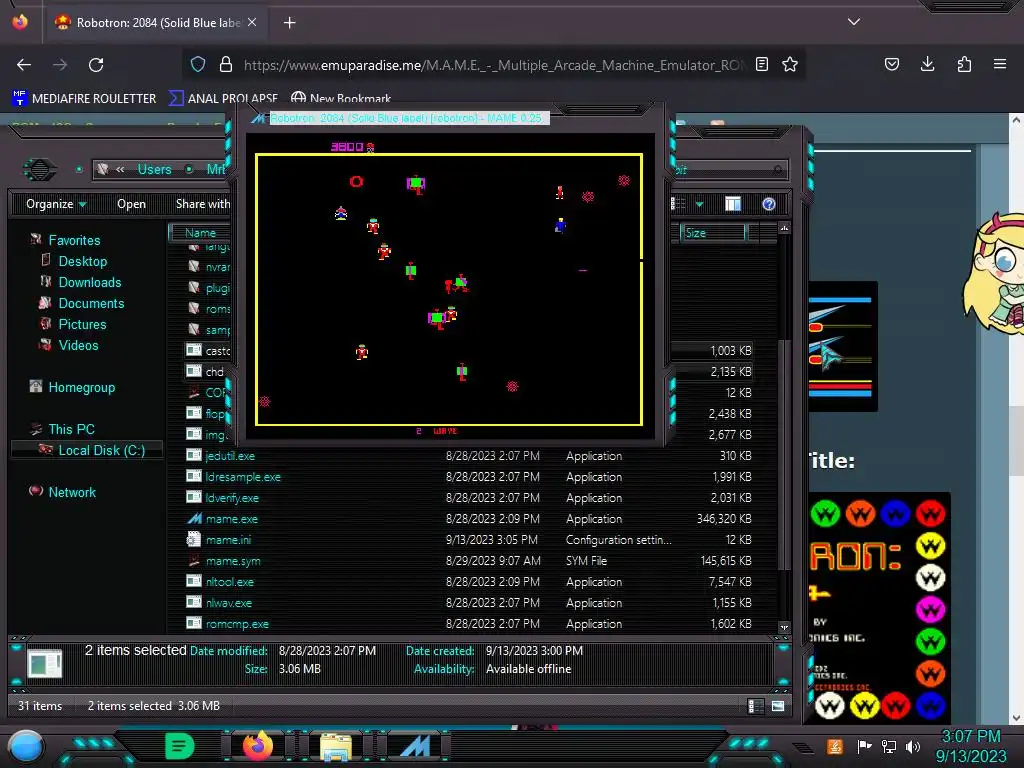Viewport: 1024px width, 768px height.
Task: Open Firefox extensions puzzle icon
Action: (964, 64)
